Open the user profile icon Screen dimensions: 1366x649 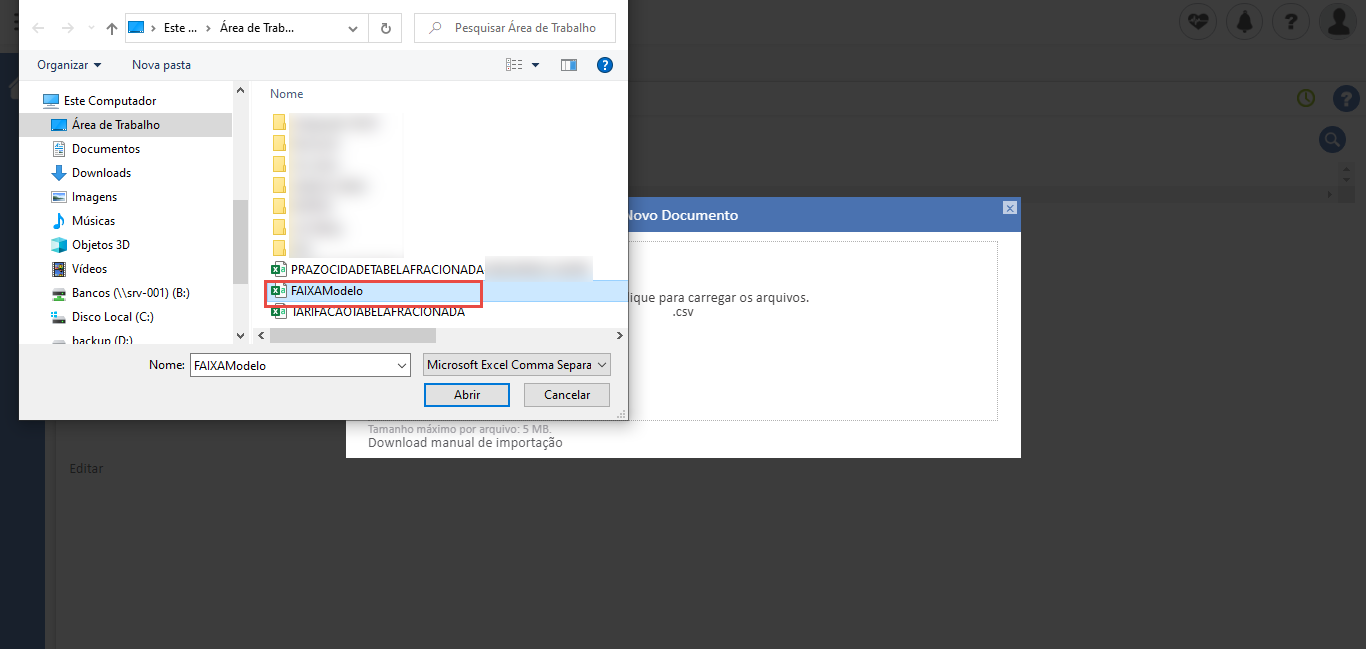pos(1337,22)
